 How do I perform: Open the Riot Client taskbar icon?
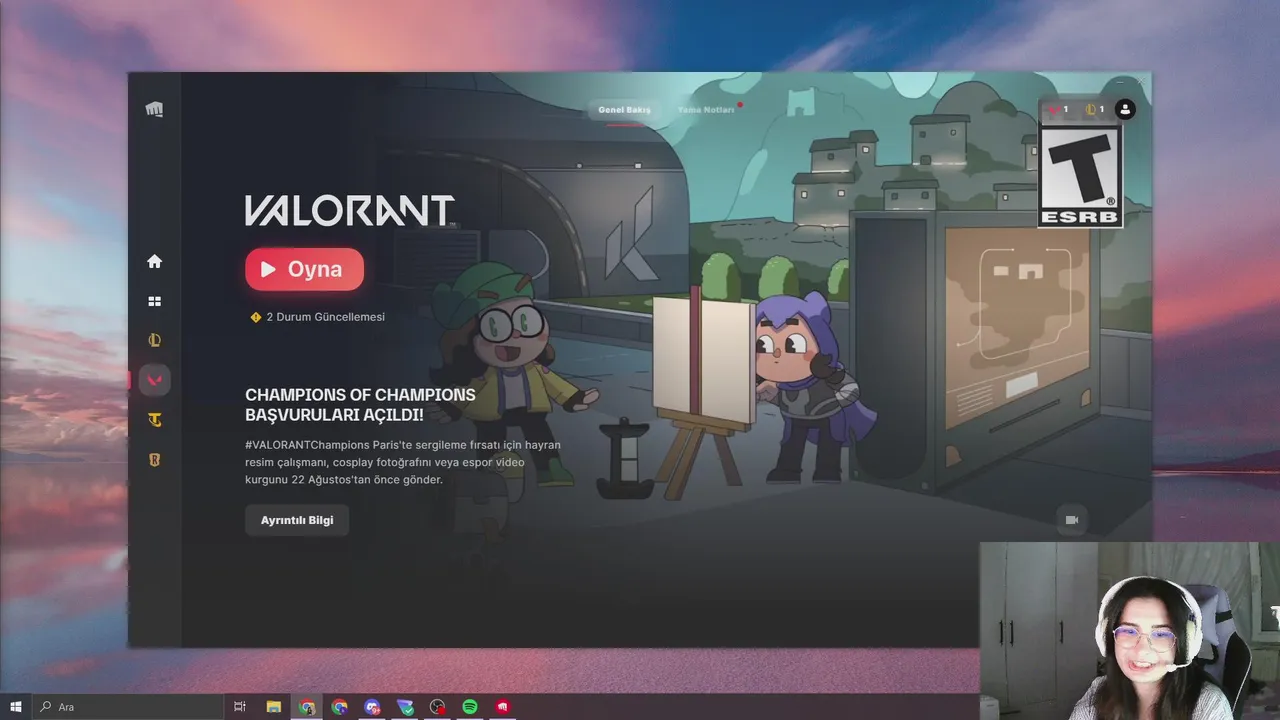[x=503, y=707]
